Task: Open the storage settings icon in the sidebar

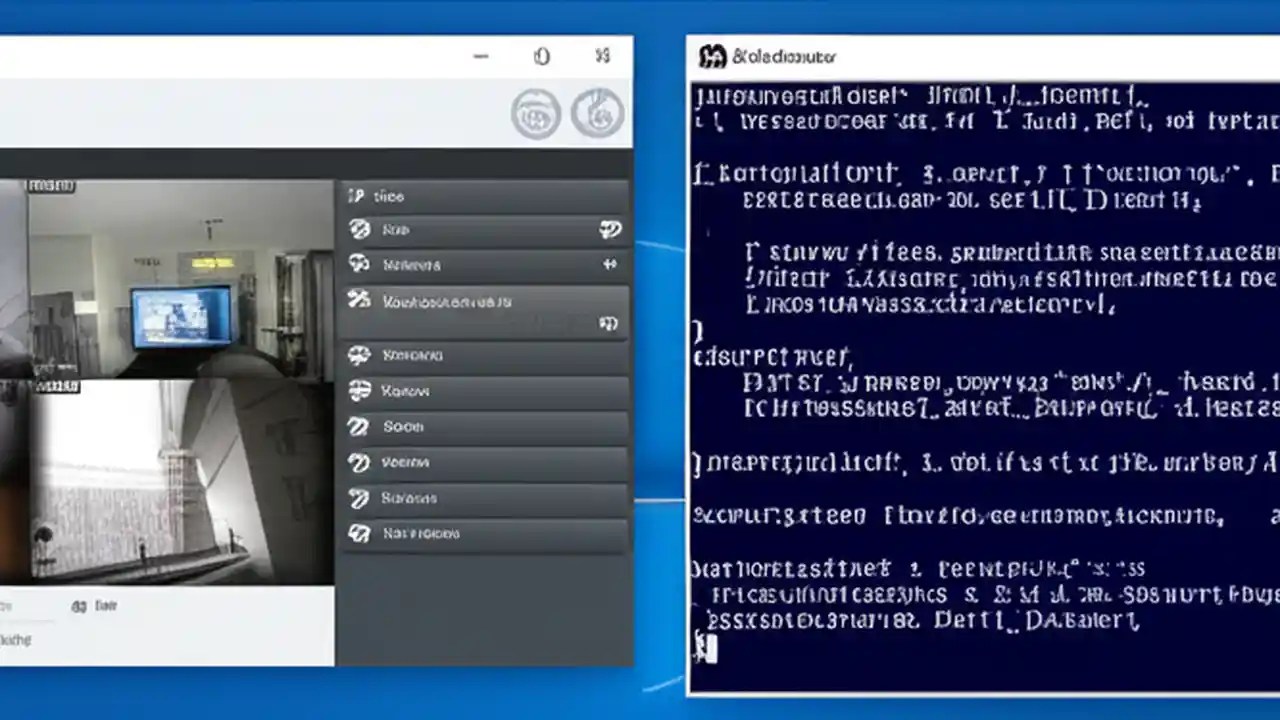Action: pyautogui.click(x=360, y=498)
